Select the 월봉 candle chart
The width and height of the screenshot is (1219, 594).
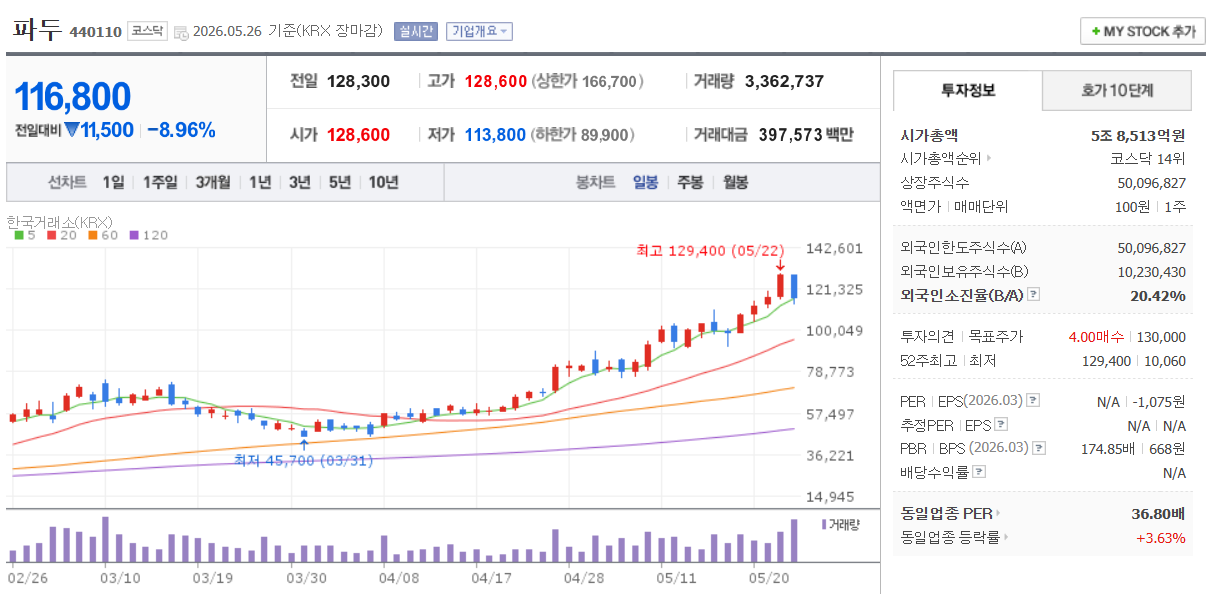[x=735, y=182]
